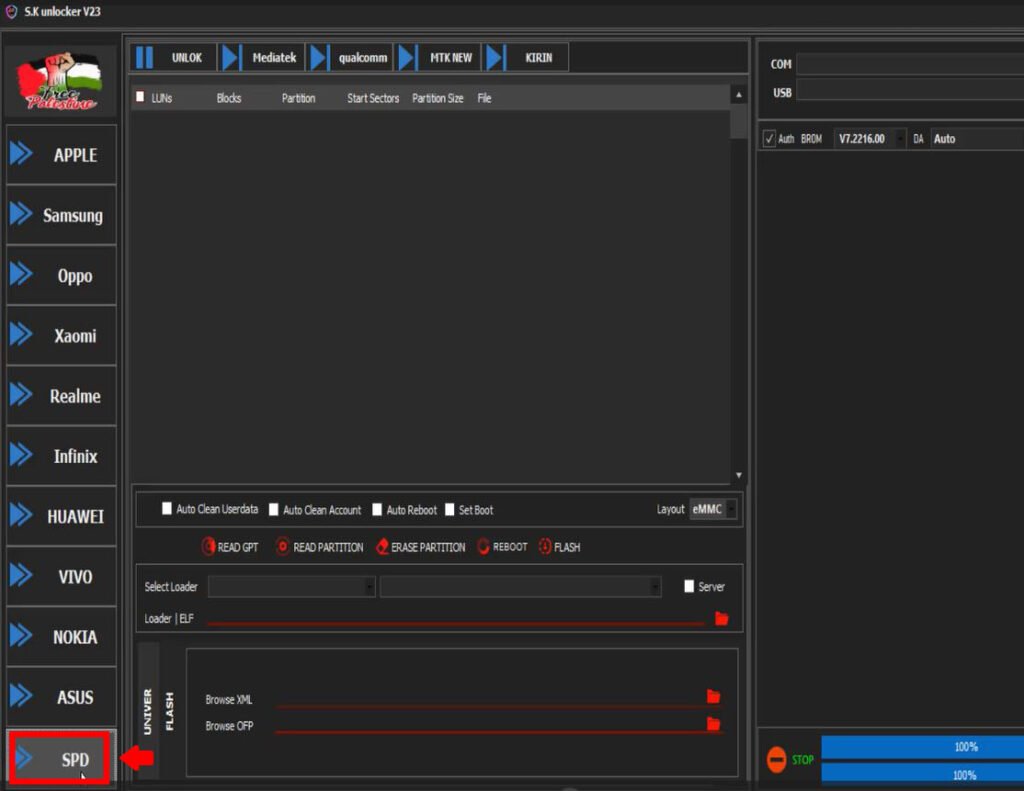The image size is (1024, 791).
Task: Click the play icon beside MTK NEW
Action: pyautogui.click(x=408, y=57)
